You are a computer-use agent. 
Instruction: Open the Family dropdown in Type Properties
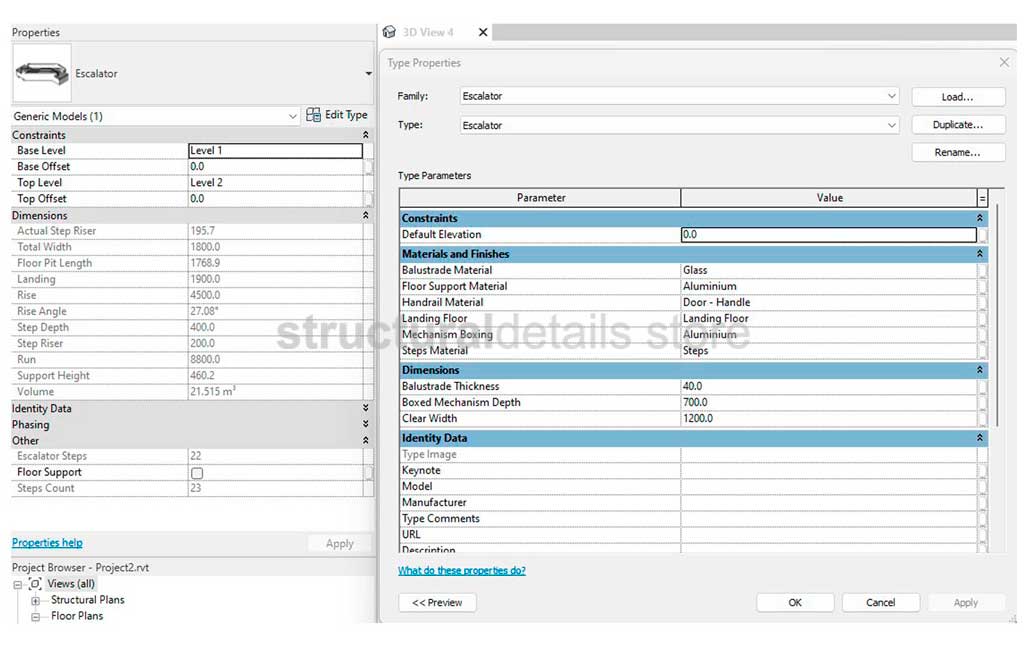(x=892, y=96)
